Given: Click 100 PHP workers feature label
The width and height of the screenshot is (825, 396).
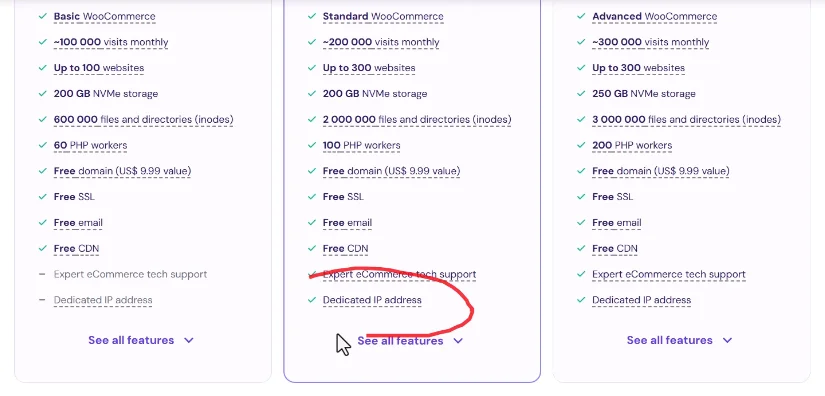Looking at the screenshot, I should [361, 145].
